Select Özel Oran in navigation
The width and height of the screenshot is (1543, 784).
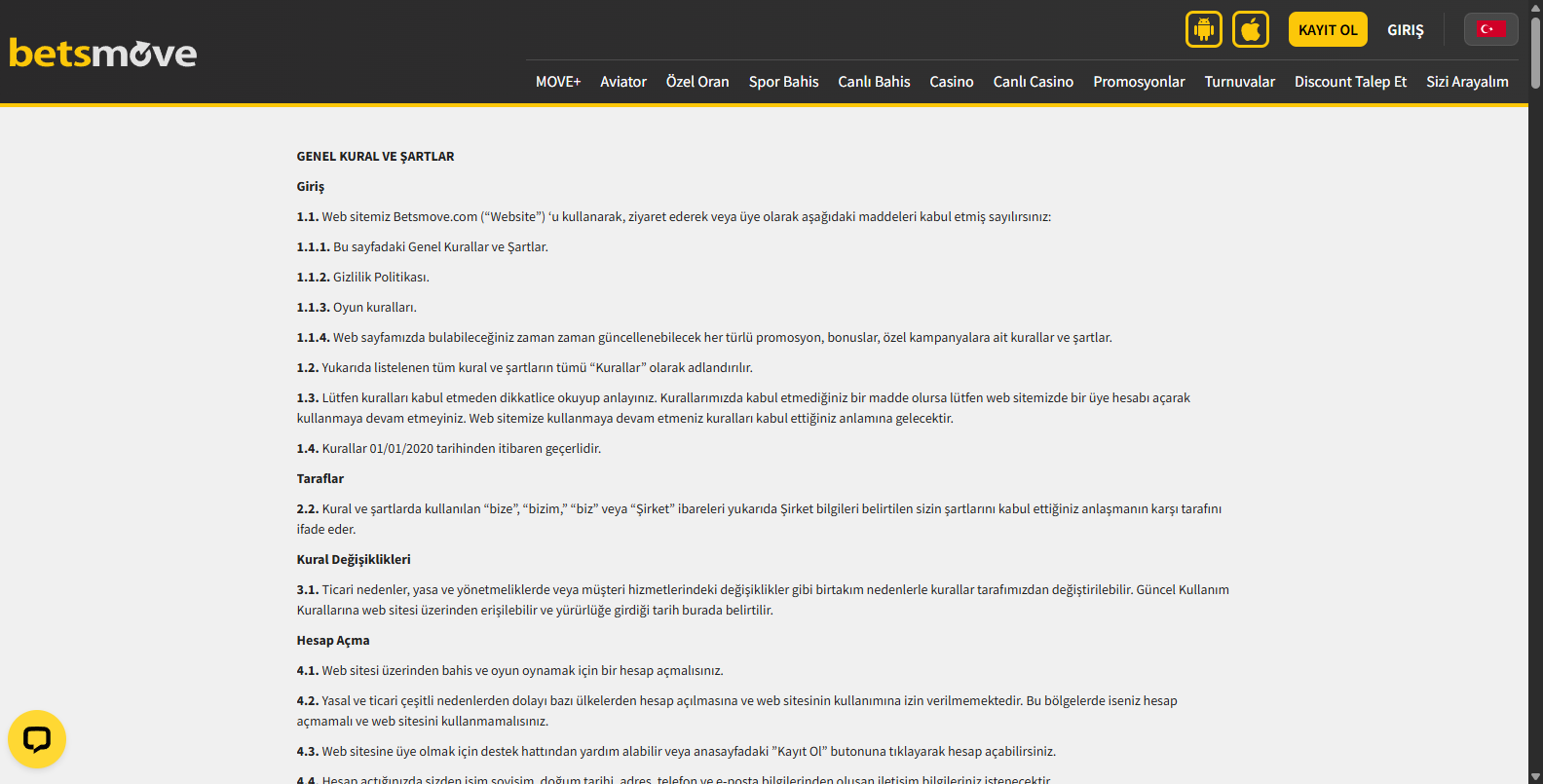coord(697,82)
